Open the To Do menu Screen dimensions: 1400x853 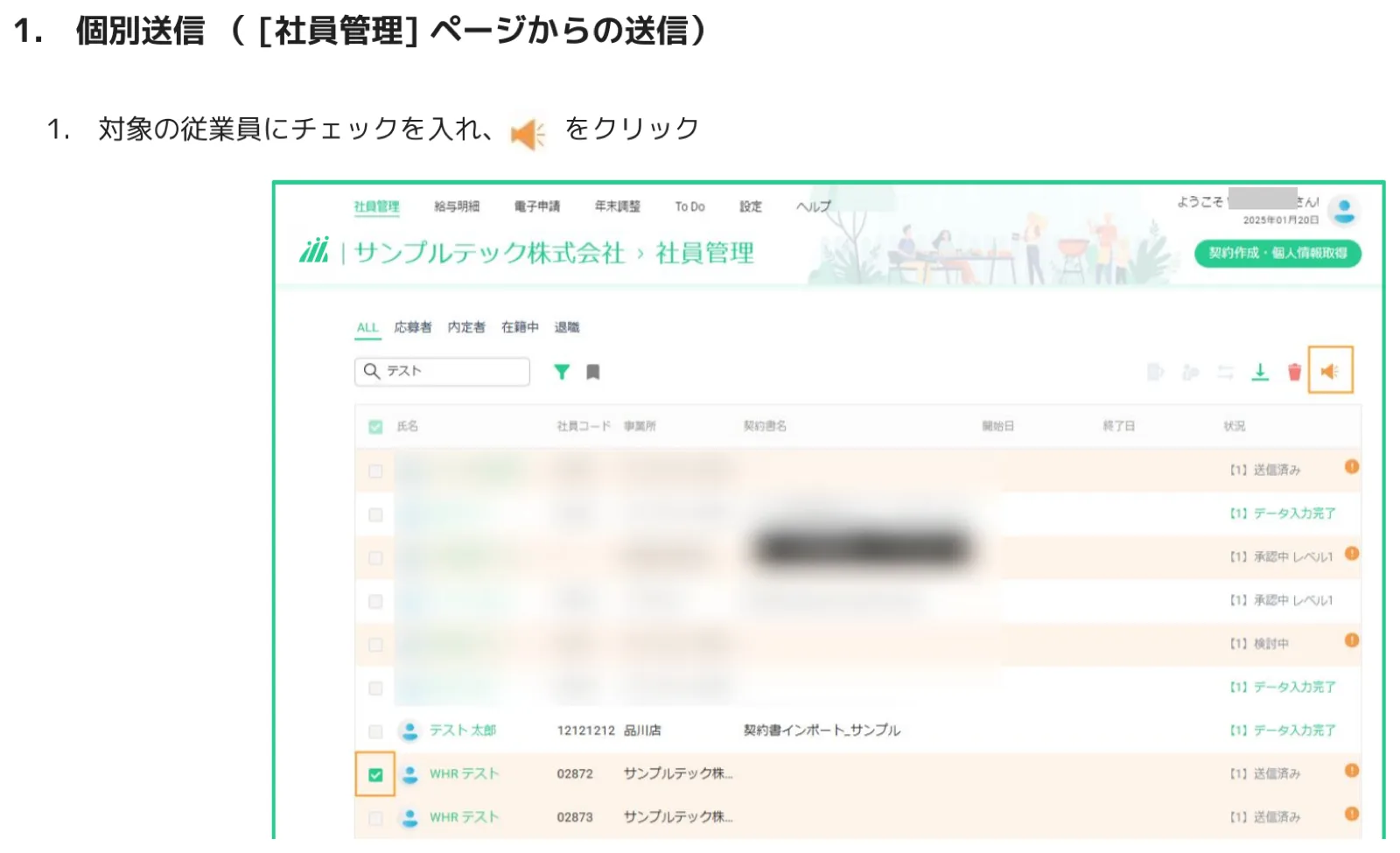click(x=689, y=206)
